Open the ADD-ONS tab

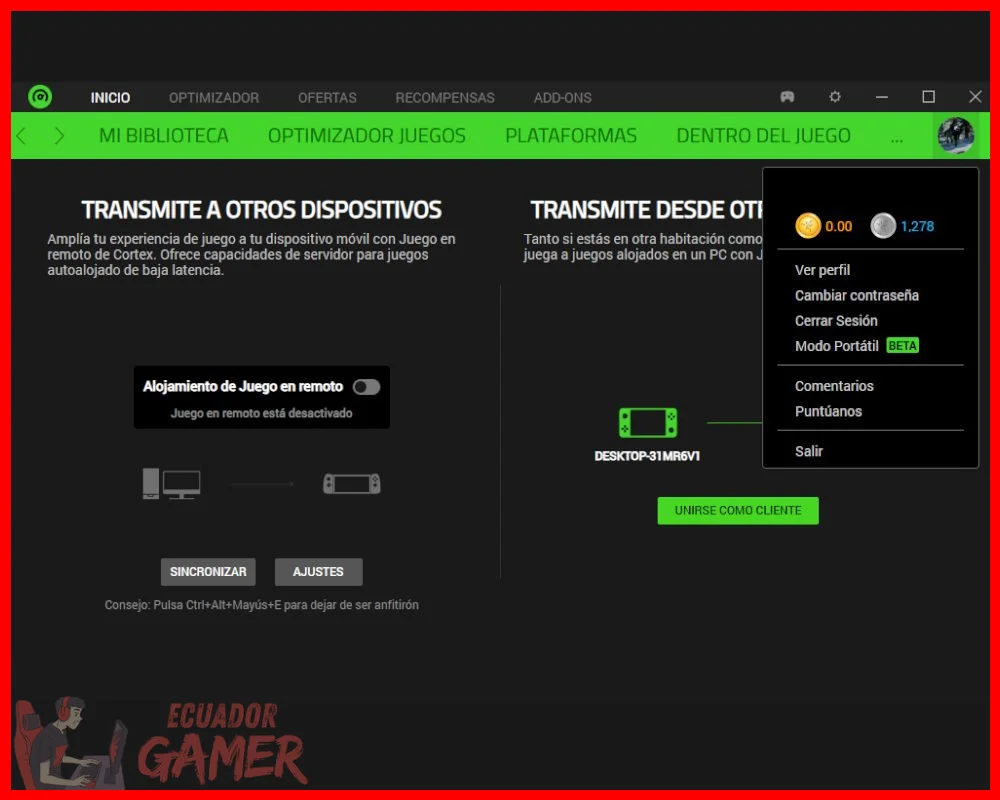pos(562,98)
